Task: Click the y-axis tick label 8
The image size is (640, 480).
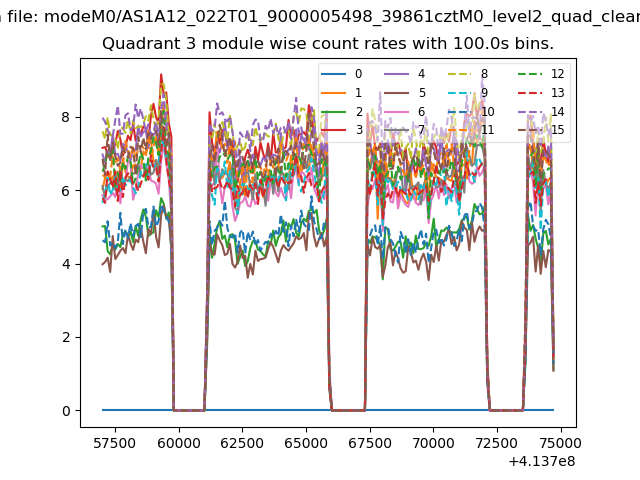Action: point(66,117)
